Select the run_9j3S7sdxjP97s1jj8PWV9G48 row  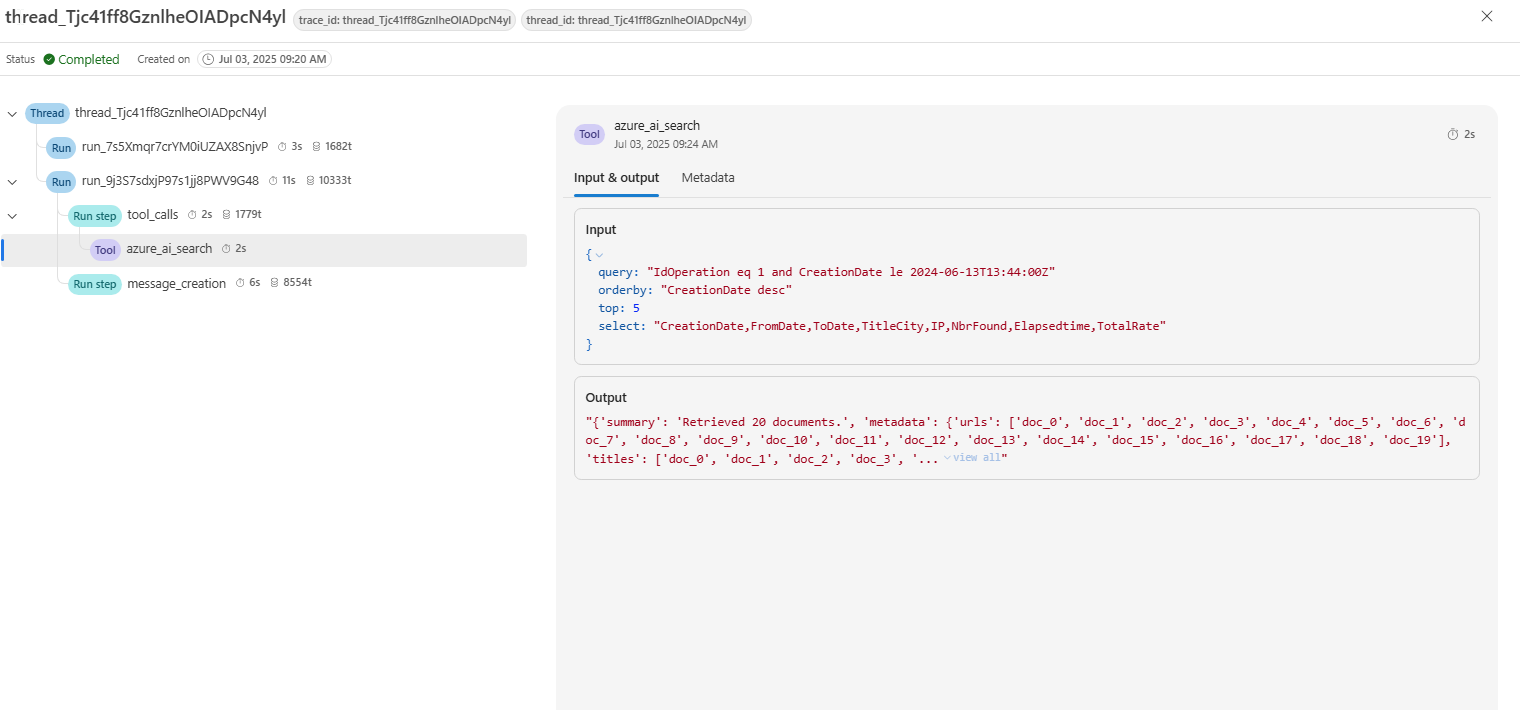(264, 181)
